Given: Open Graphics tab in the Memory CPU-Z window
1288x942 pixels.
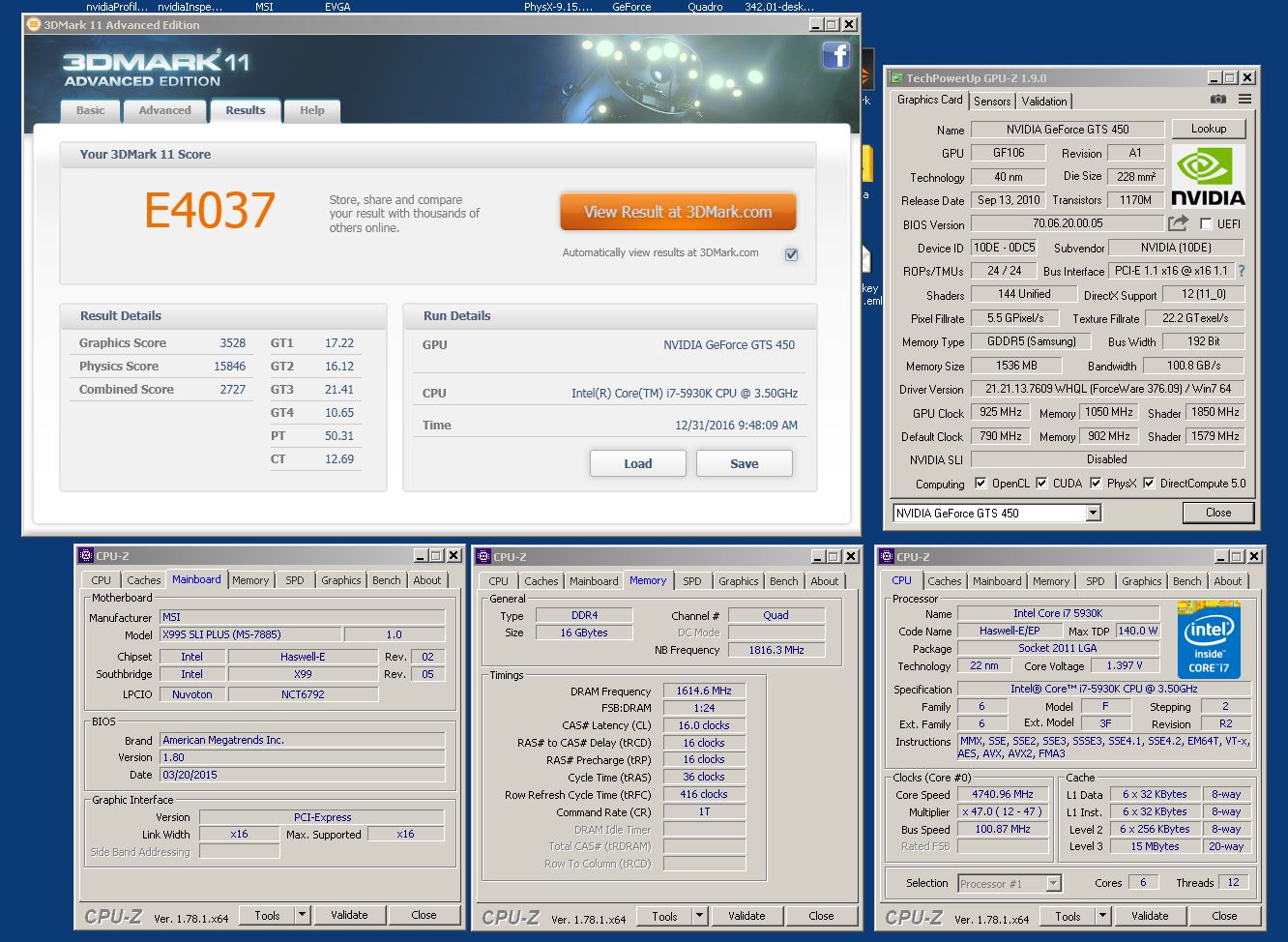Looking at the screenshot, I should click(739, 581).
